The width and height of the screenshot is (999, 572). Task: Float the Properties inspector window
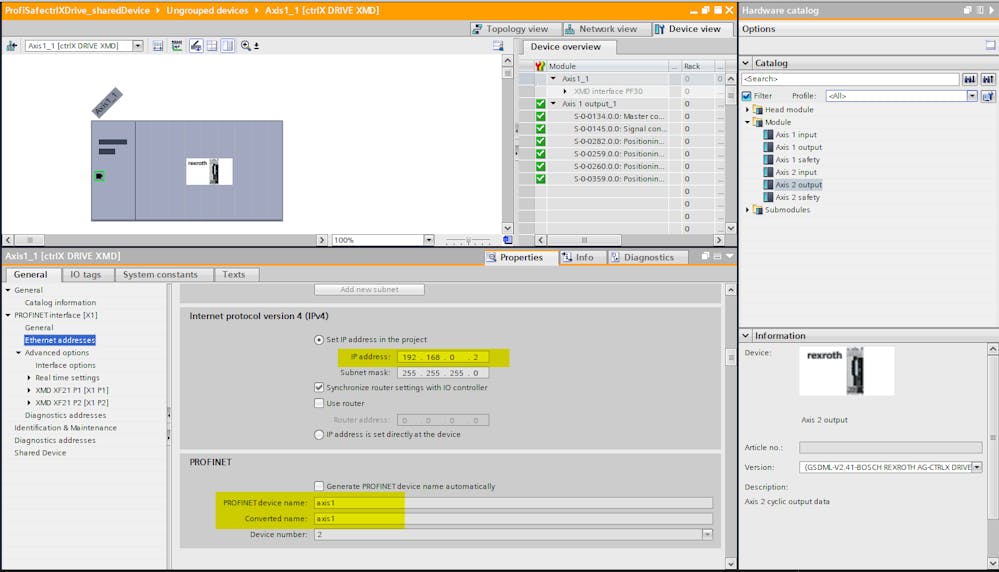[x=705, y=256]
